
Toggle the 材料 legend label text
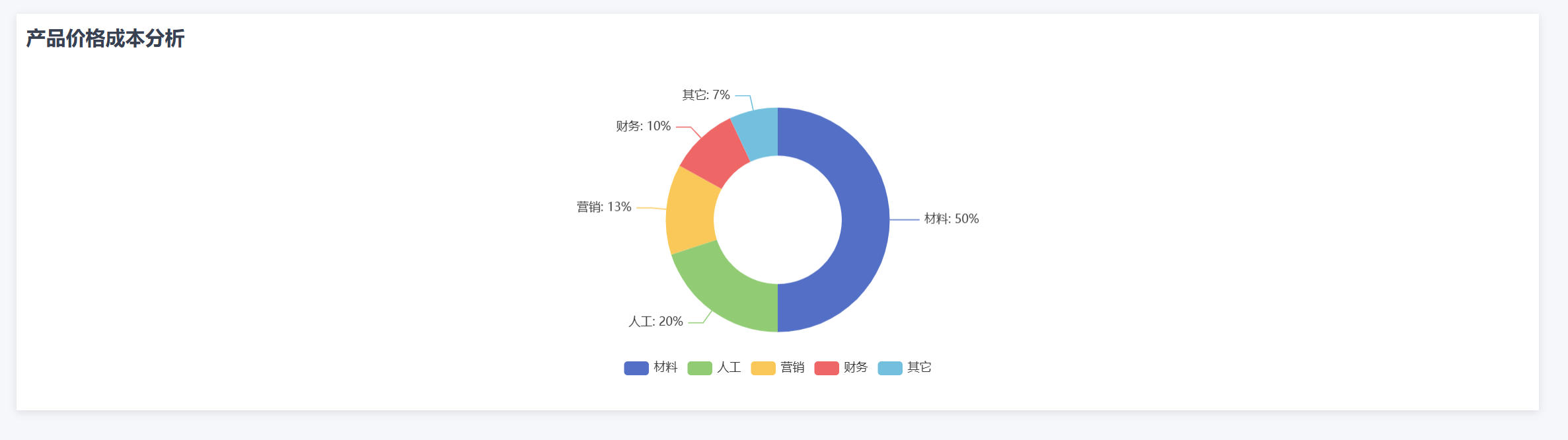pos(665,367)
